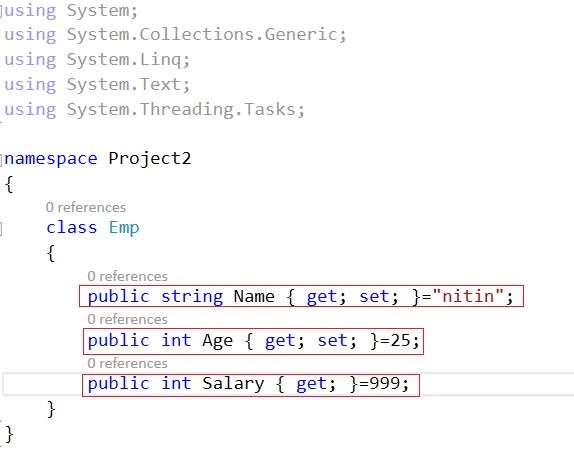Viewport: 574px width, 451px height.
Task: Open references link above class Emp
Action: [86, 208]
